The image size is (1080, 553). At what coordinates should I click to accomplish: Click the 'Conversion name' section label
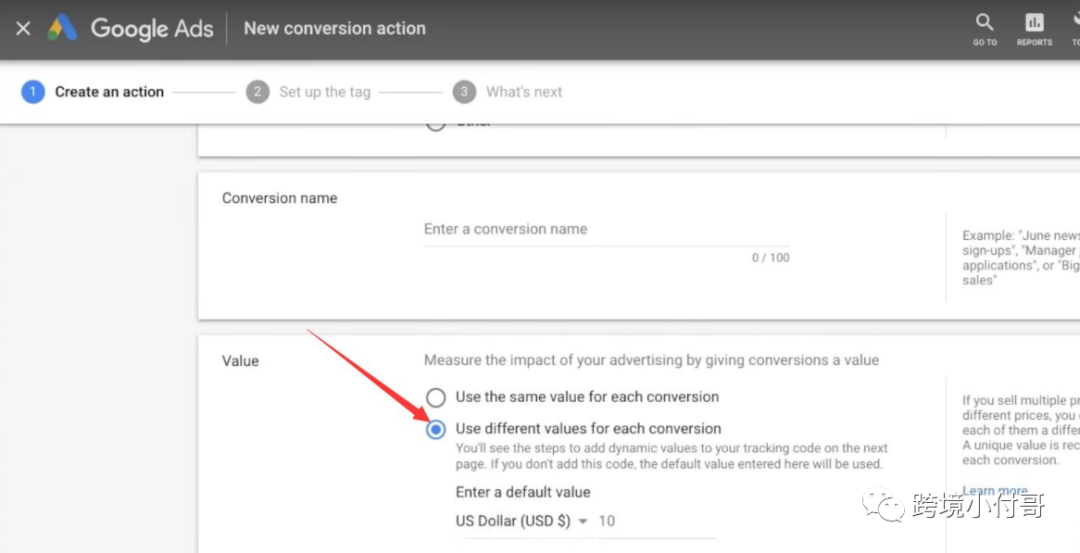click(x=280, y=198)
